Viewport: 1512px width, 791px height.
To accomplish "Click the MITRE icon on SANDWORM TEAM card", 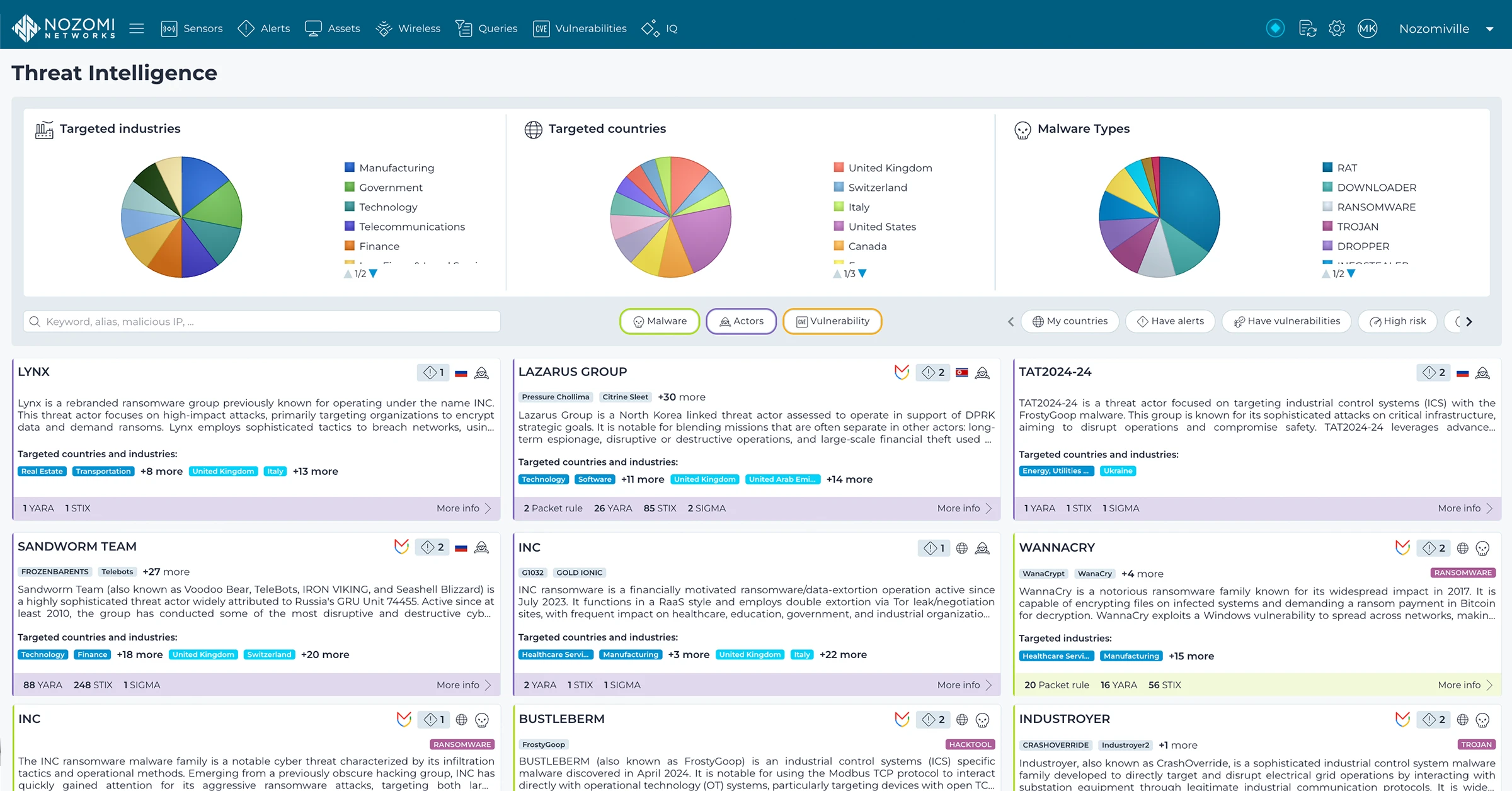I will click(x=401, y=547).
